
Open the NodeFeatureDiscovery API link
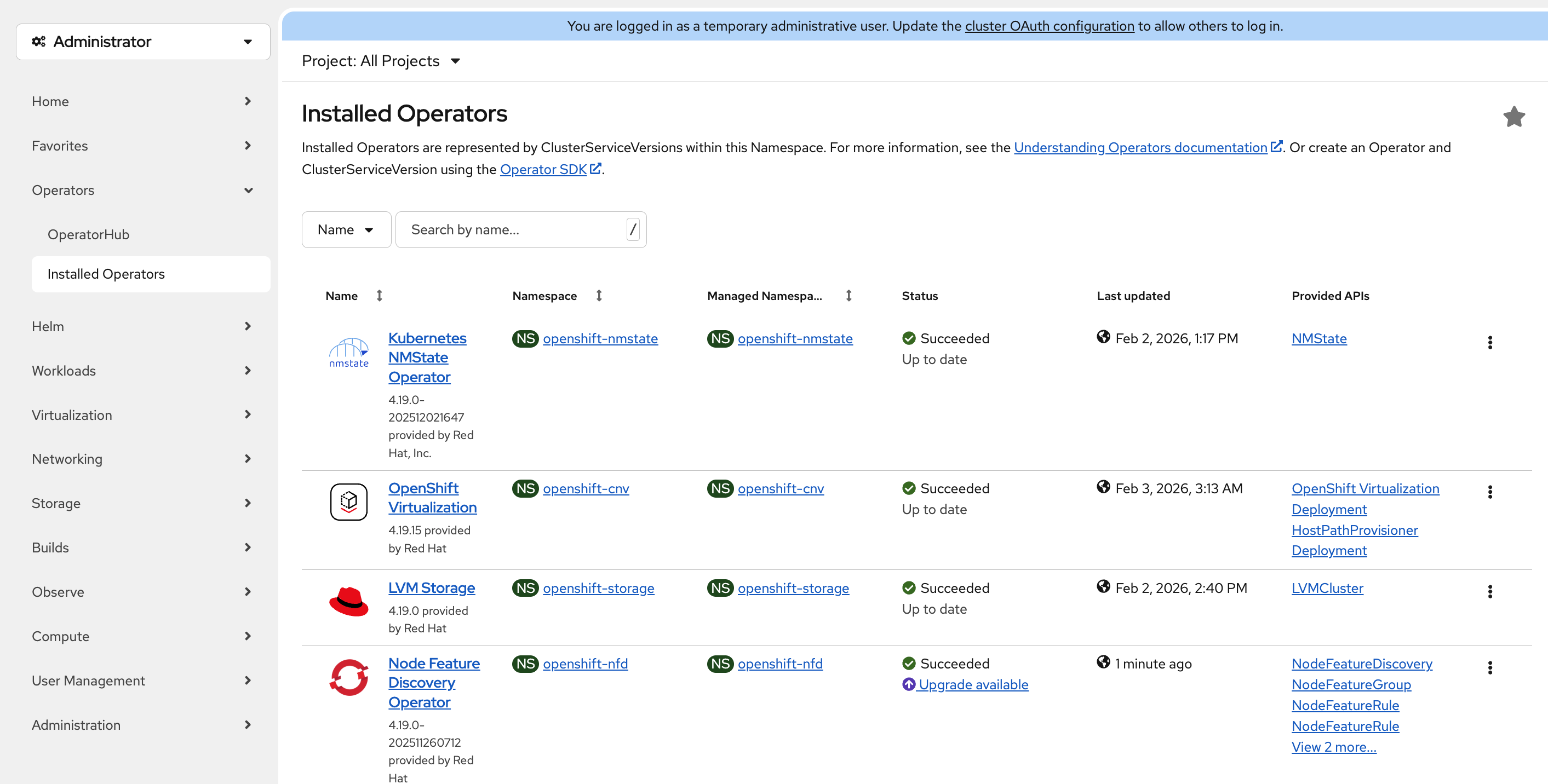(1362, 664)
